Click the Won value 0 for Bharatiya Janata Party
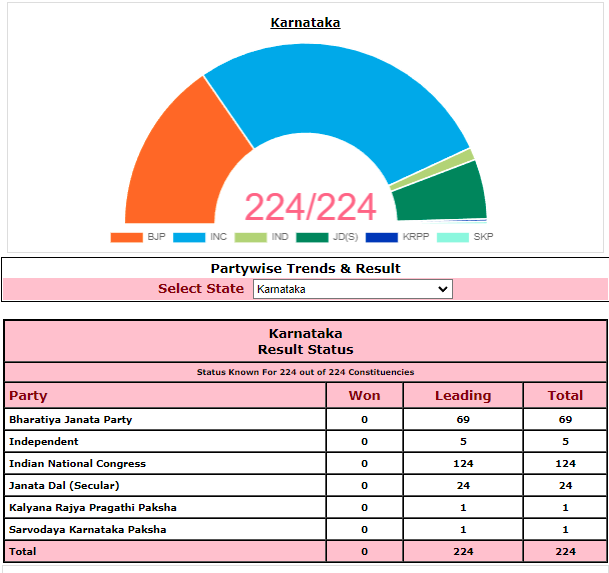The width and height of the screenshot is (609, 573). [364, 420]
